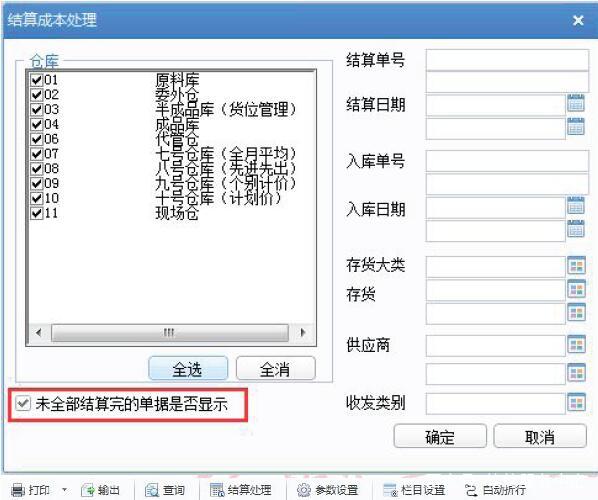Image resolution: width=598 pixels, height=500 pixels.
Task: Click the 打印 printer icon
Action: pos(18,490)
